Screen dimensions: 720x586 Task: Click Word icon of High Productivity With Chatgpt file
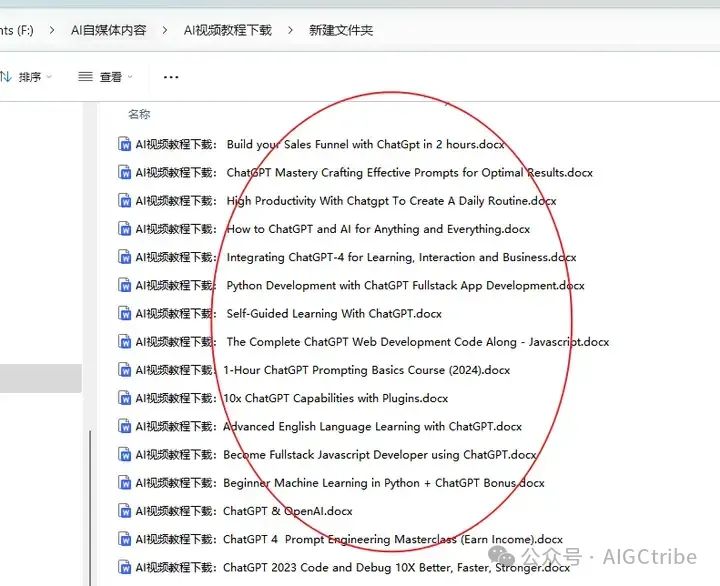pyautogui.click(x=124, y=200)
